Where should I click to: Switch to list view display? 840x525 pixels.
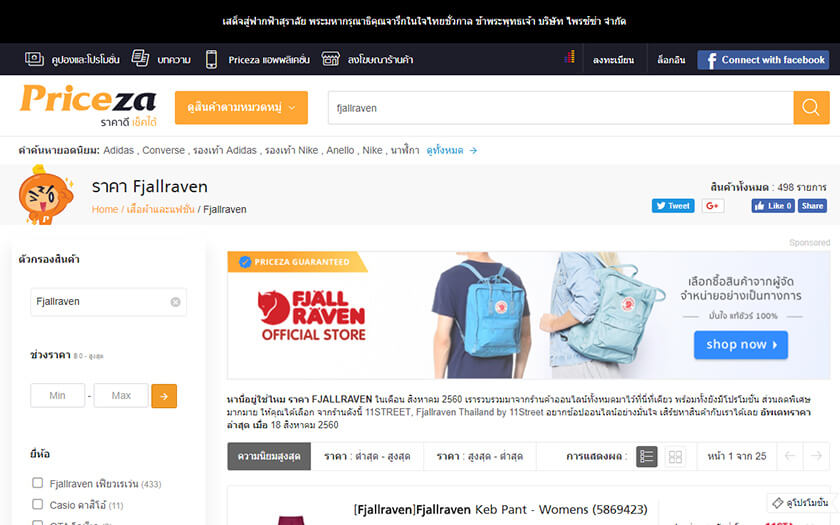point(647,456)
